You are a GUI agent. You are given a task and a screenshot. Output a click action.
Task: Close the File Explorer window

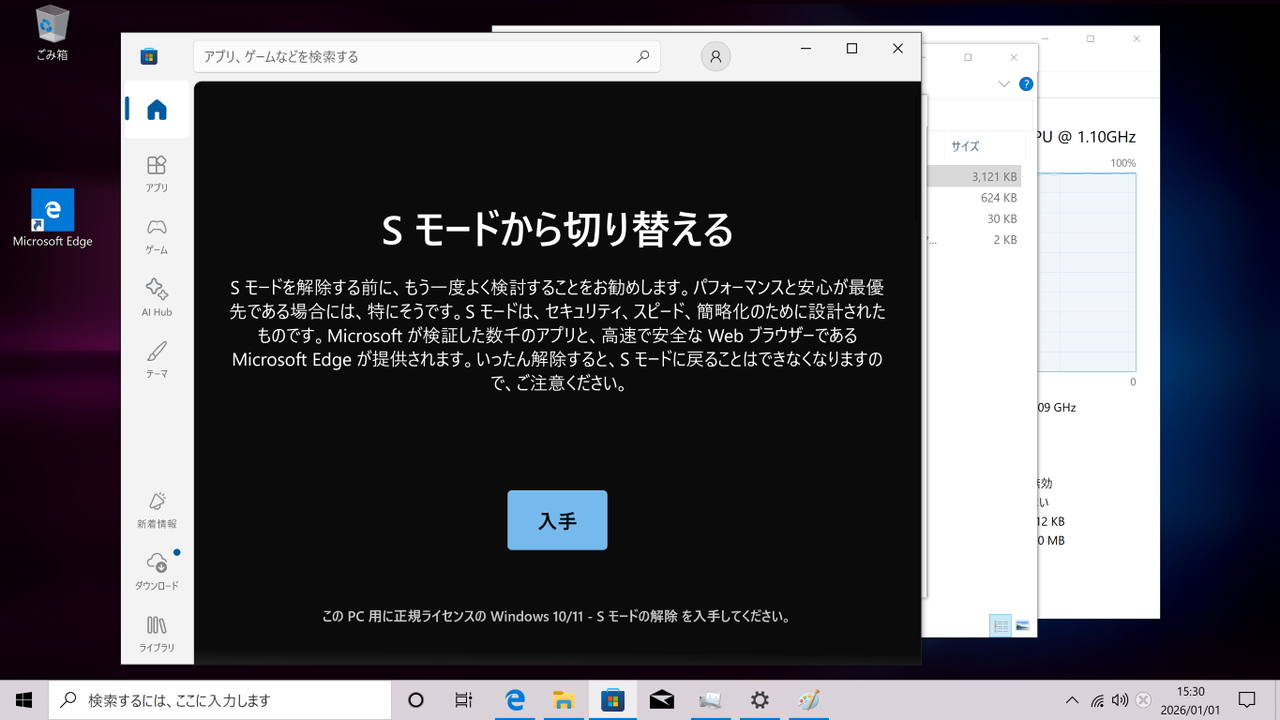pyautogui.click(x=1014, y=57)
